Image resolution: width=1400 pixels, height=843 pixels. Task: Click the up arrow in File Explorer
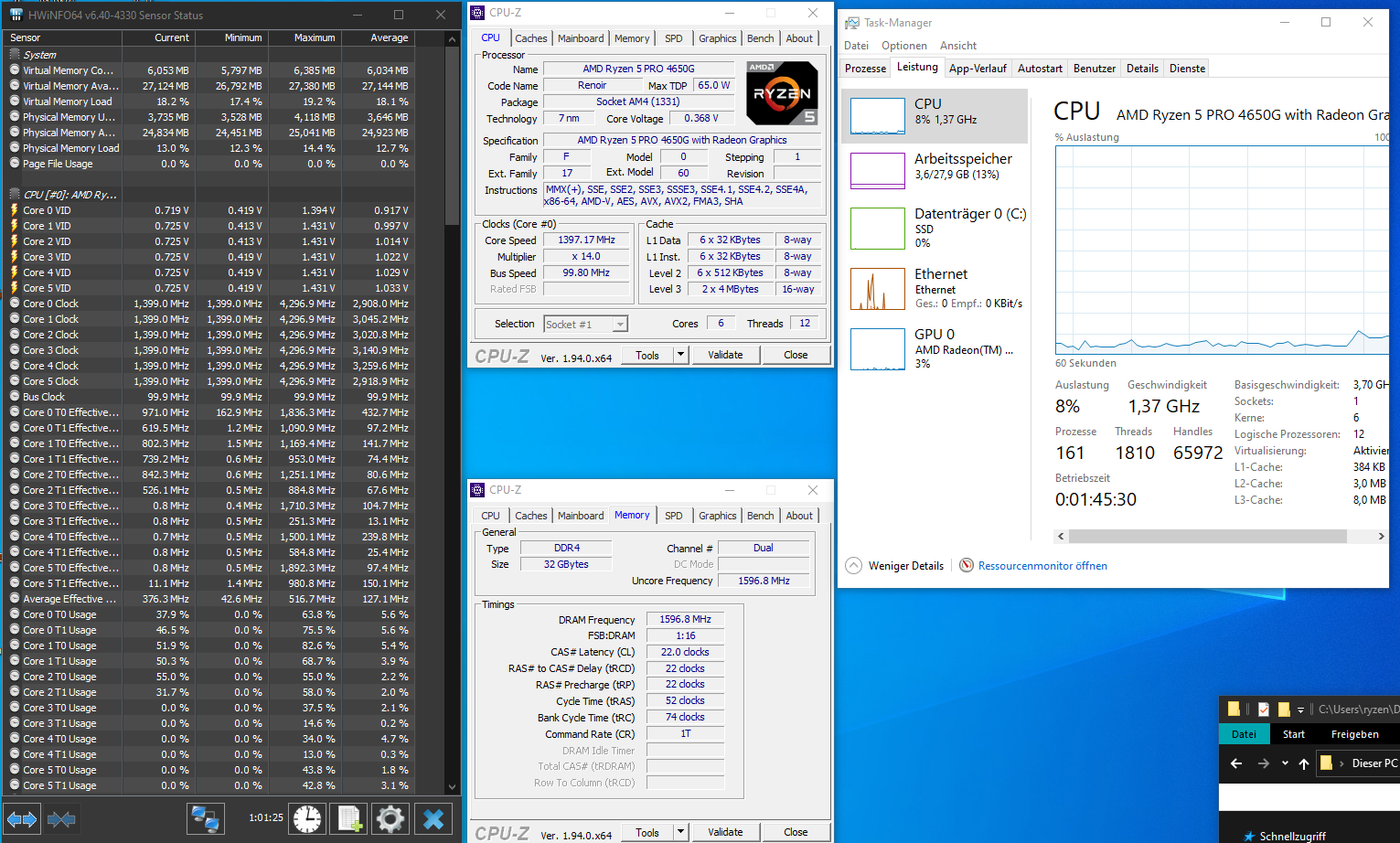[1304, 763]
